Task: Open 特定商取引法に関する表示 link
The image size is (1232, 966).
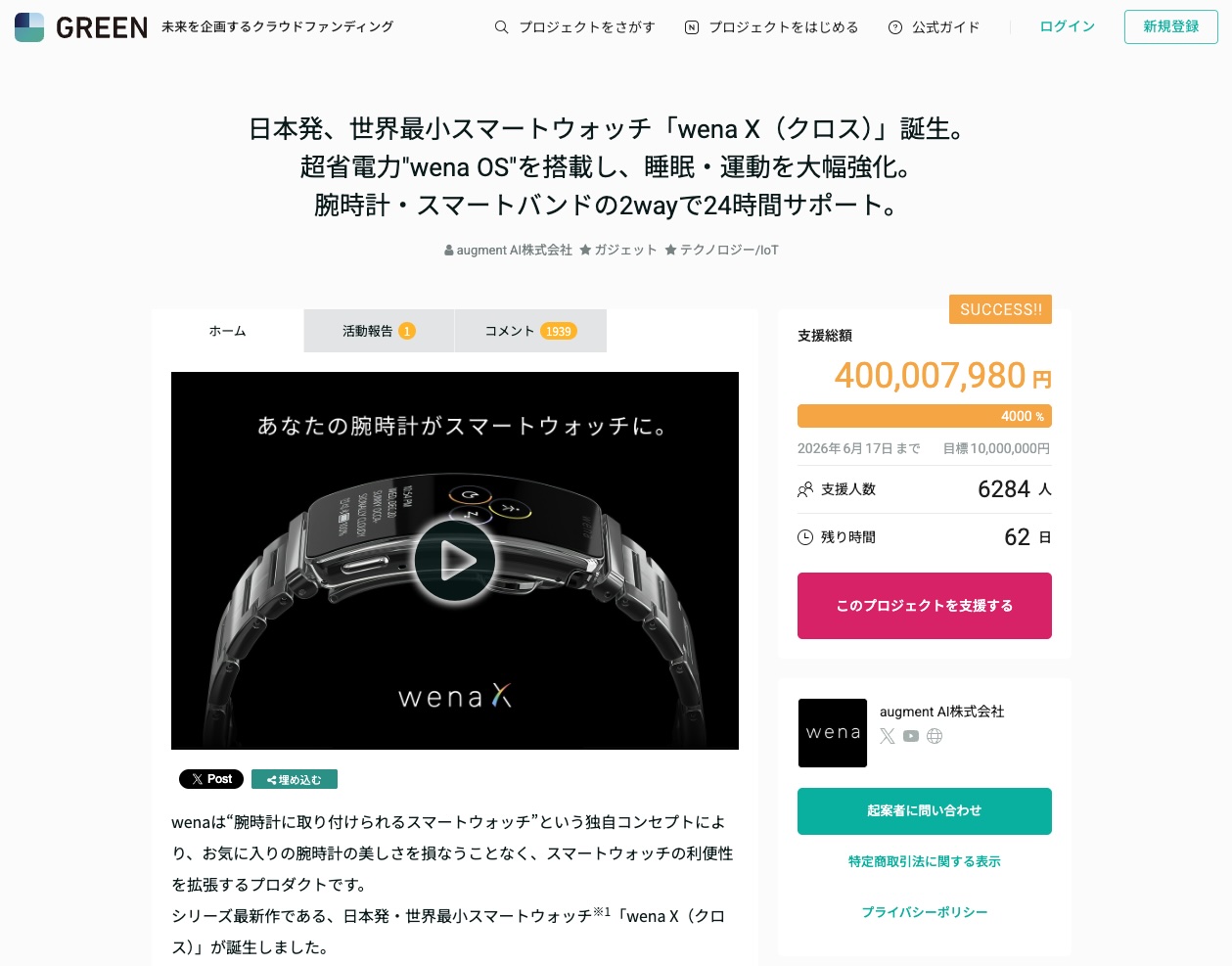Action: (925, 861)
